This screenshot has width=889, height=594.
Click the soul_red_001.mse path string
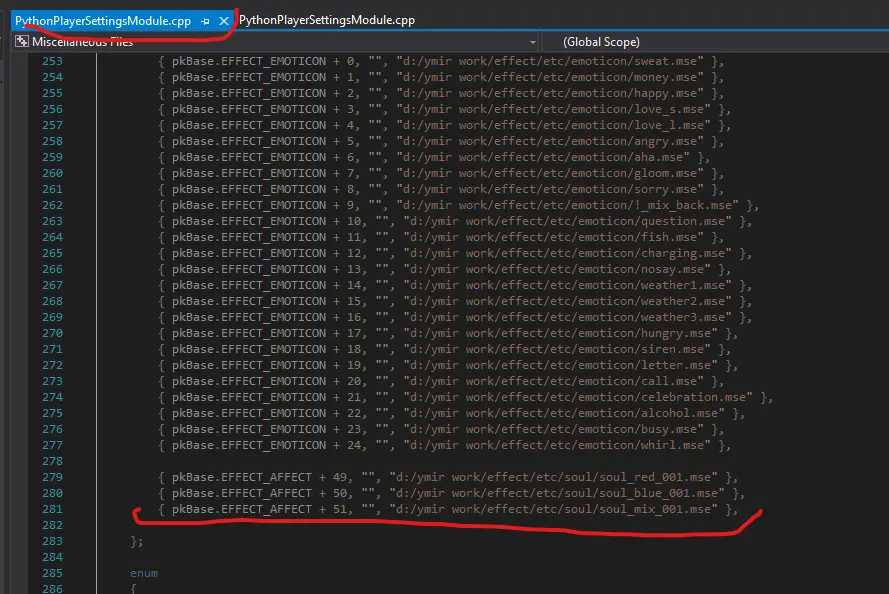(x=555, y=477)
